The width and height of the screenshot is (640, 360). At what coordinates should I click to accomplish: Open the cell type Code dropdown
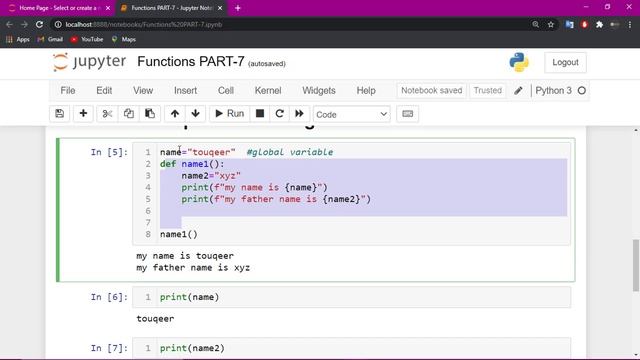tap(351, 114)
